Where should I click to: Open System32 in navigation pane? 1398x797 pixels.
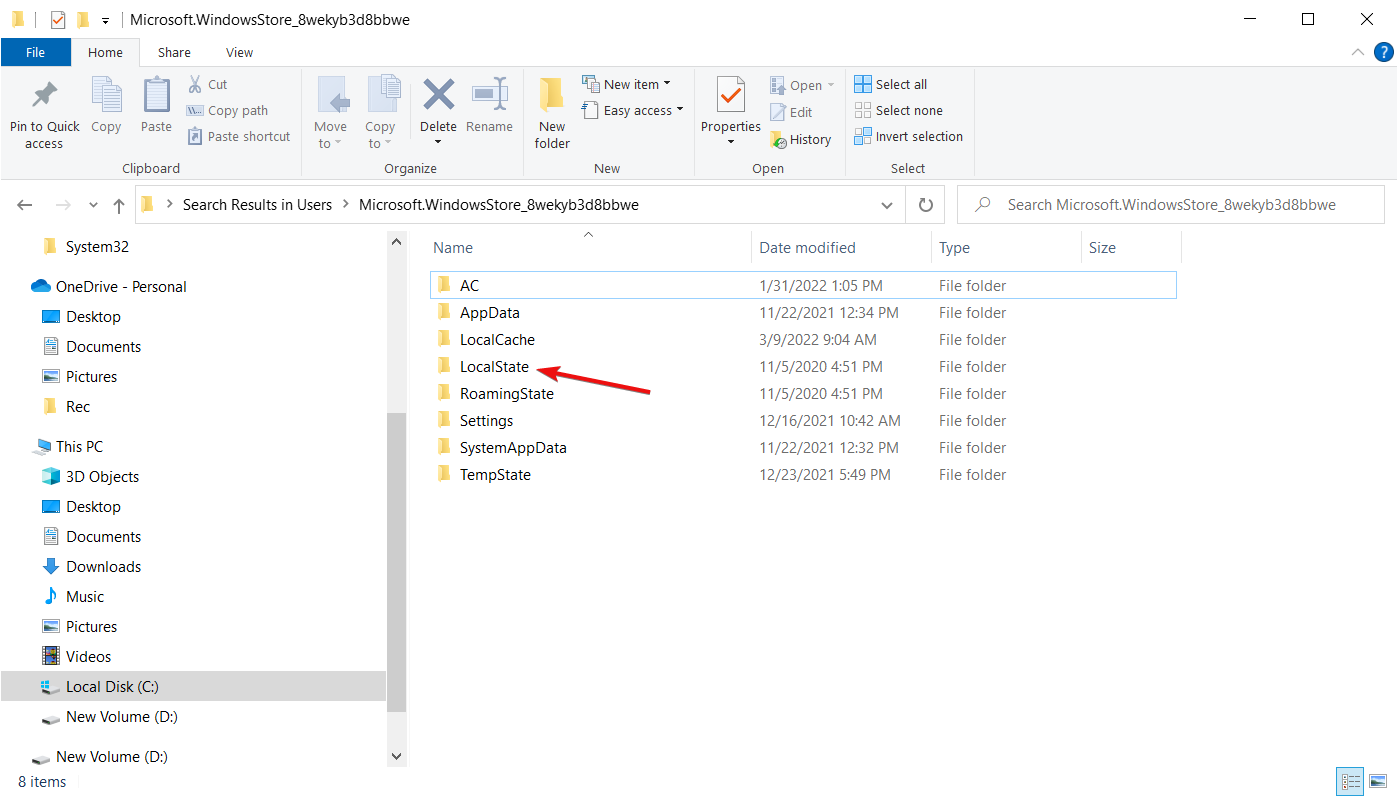[x=97, y=246]
